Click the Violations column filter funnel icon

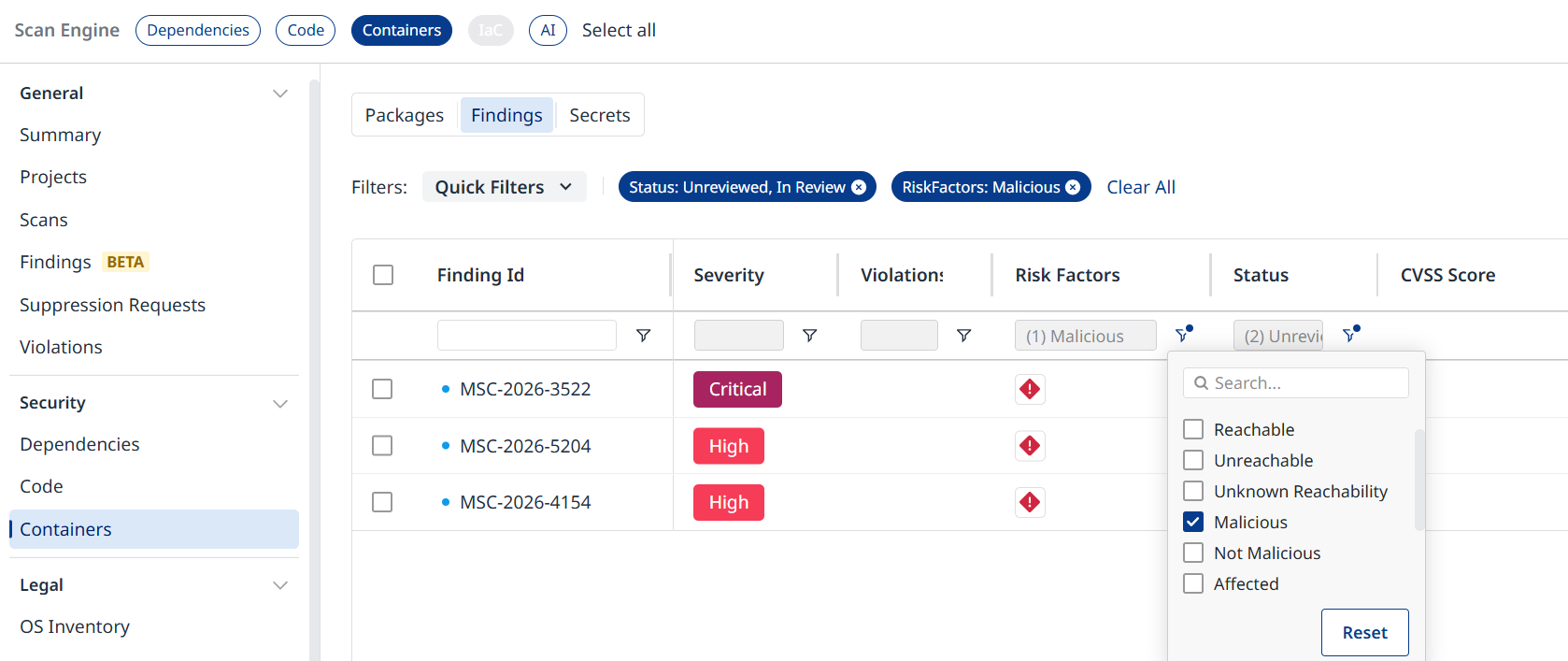(x=963, y=336)
